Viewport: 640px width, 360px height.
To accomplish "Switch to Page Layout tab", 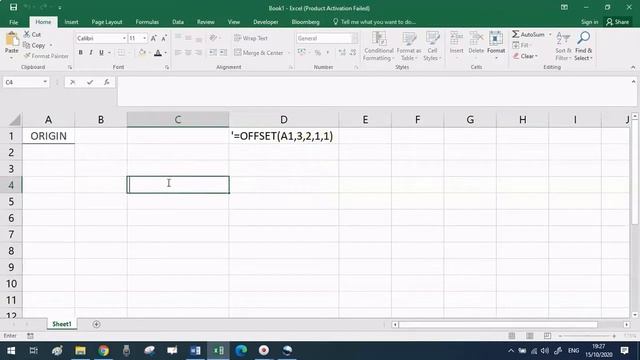I will (x=107, y=22).
